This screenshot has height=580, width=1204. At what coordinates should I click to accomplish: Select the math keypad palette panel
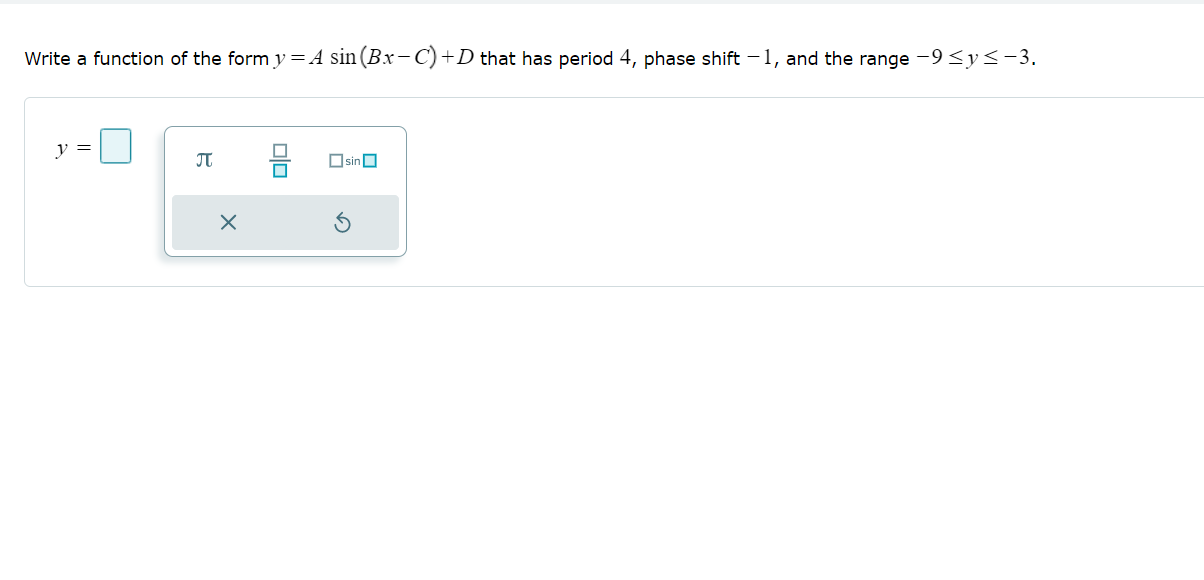click(x=285, y=190)
